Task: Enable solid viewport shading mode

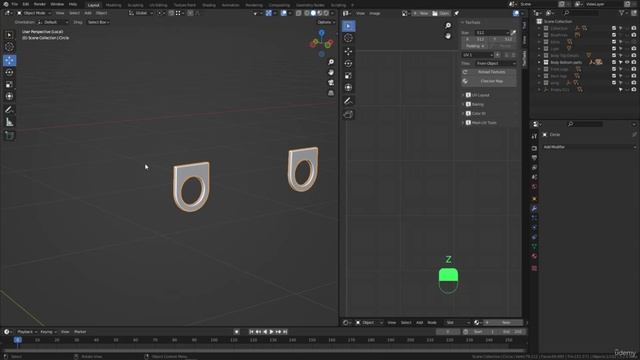Action: click(313, 13)
